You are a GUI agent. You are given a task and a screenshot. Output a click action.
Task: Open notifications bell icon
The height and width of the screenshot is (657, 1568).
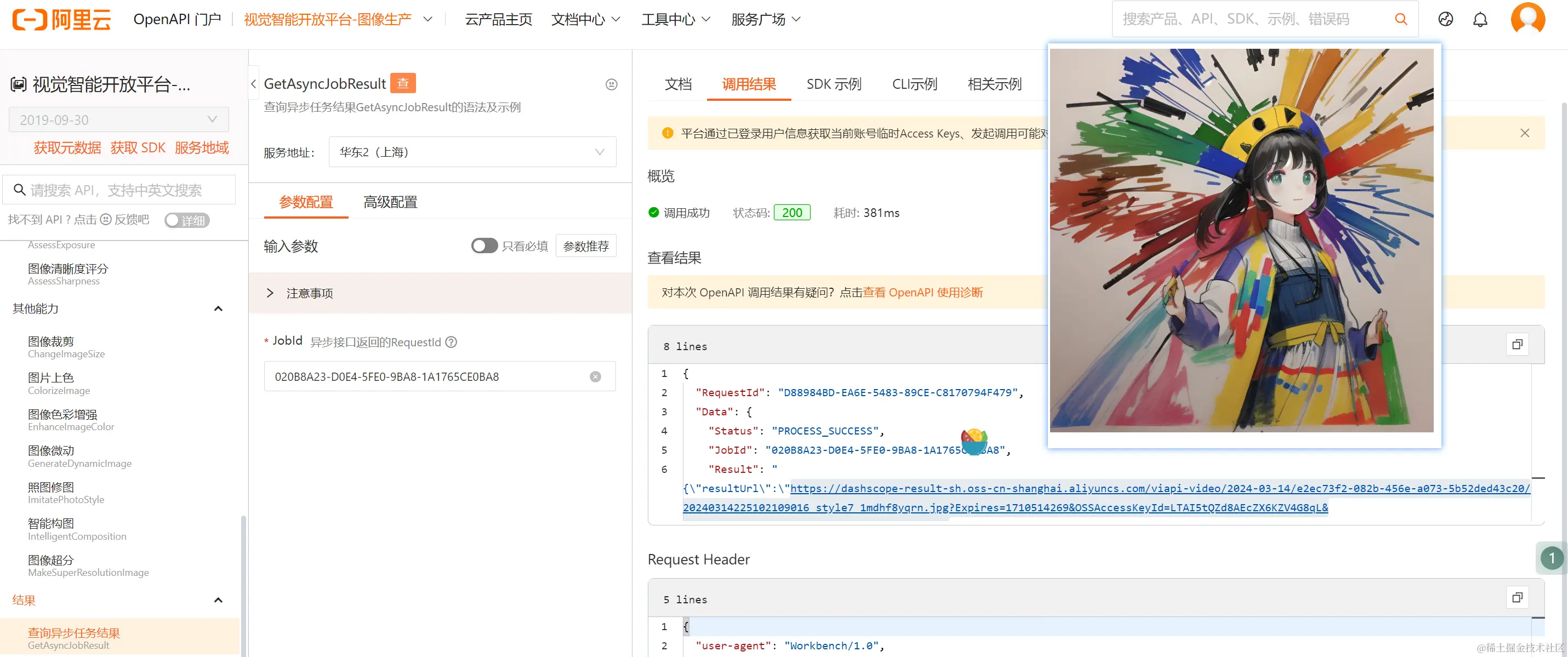tap(1480, 20)
